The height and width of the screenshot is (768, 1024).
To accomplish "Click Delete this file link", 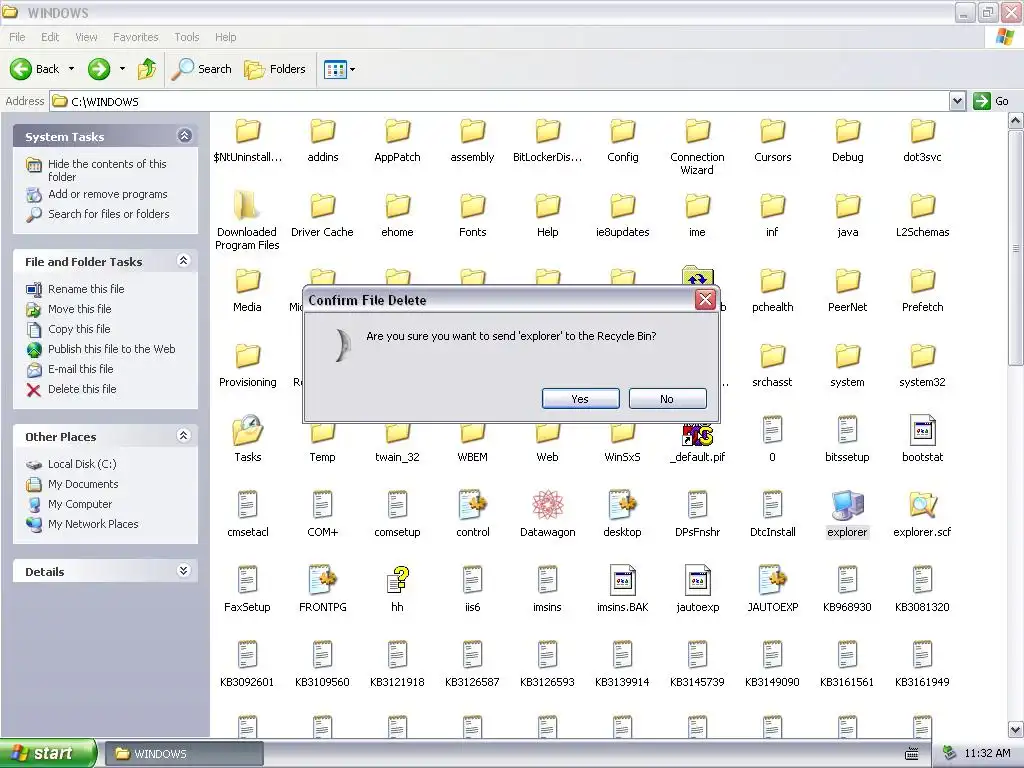I will [x=82, y=389].
